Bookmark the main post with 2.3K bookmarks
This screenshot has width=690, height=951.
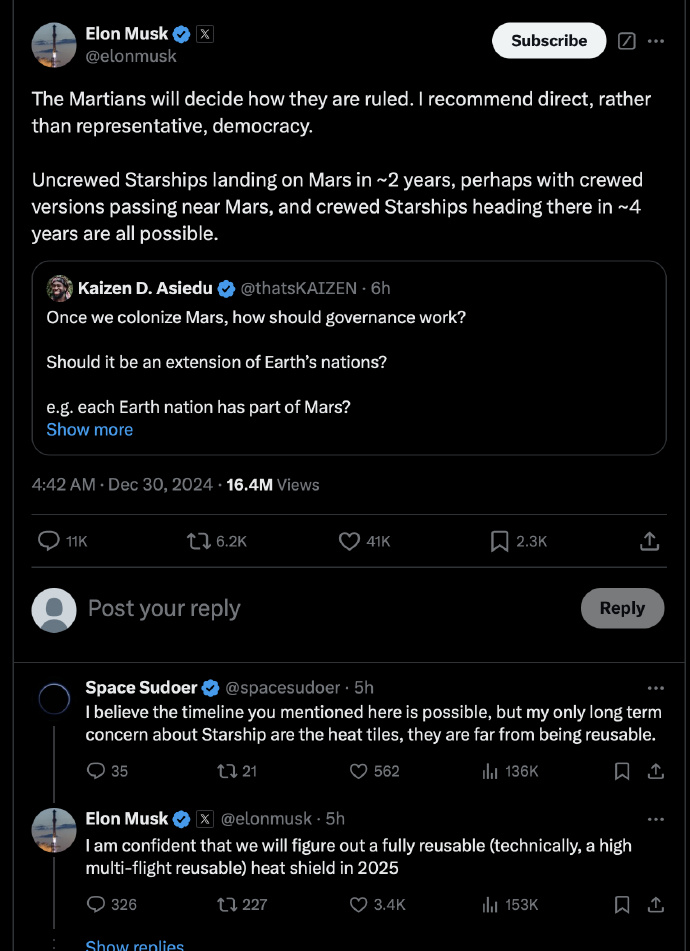[499, 540]
